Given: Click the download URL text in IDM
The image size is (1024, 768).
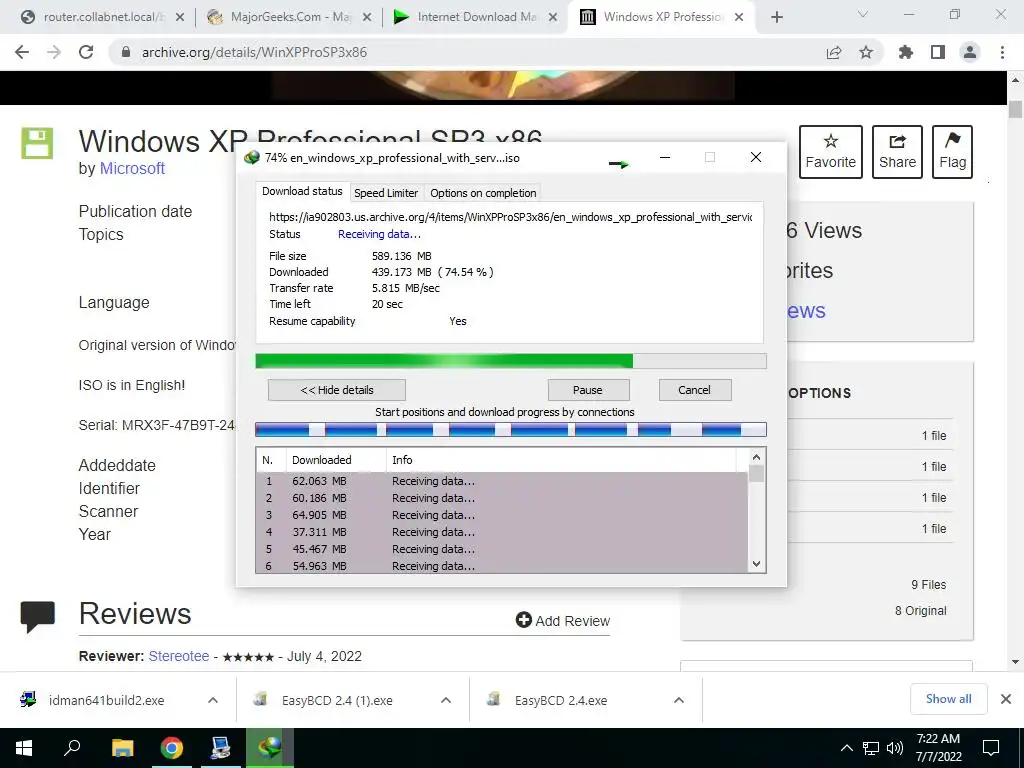Looking at the screenshot, I should click(511, 217).
